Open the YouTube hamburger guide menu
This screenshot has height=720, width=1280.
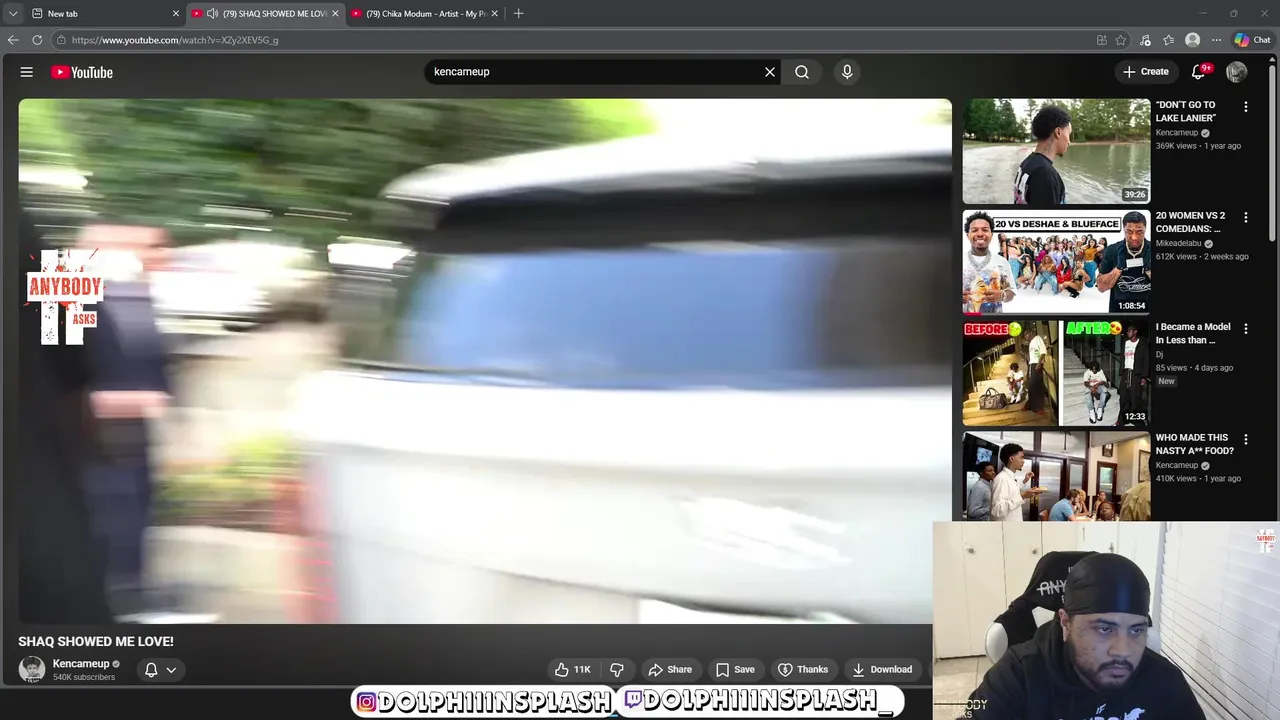(x=27, y=72)
